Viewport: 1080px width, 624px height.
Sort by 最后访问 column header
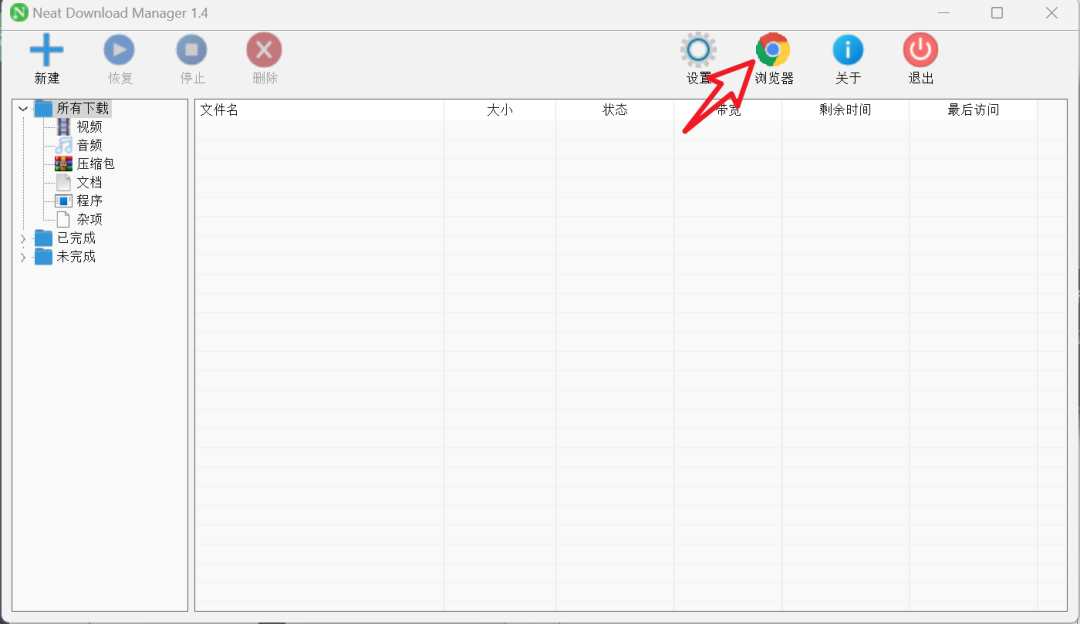tap(973, 110)
